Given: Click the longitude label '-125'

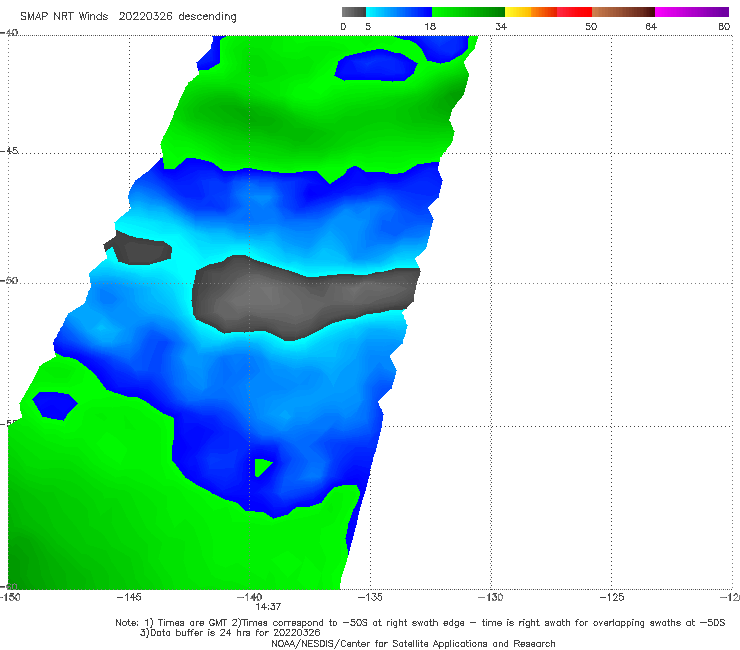Looking at the screenshot, I should (x=611, y=597).
